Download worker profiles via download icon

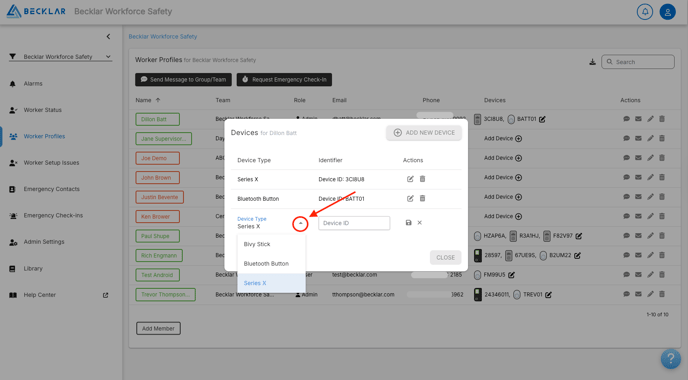[x=592, y=62]
